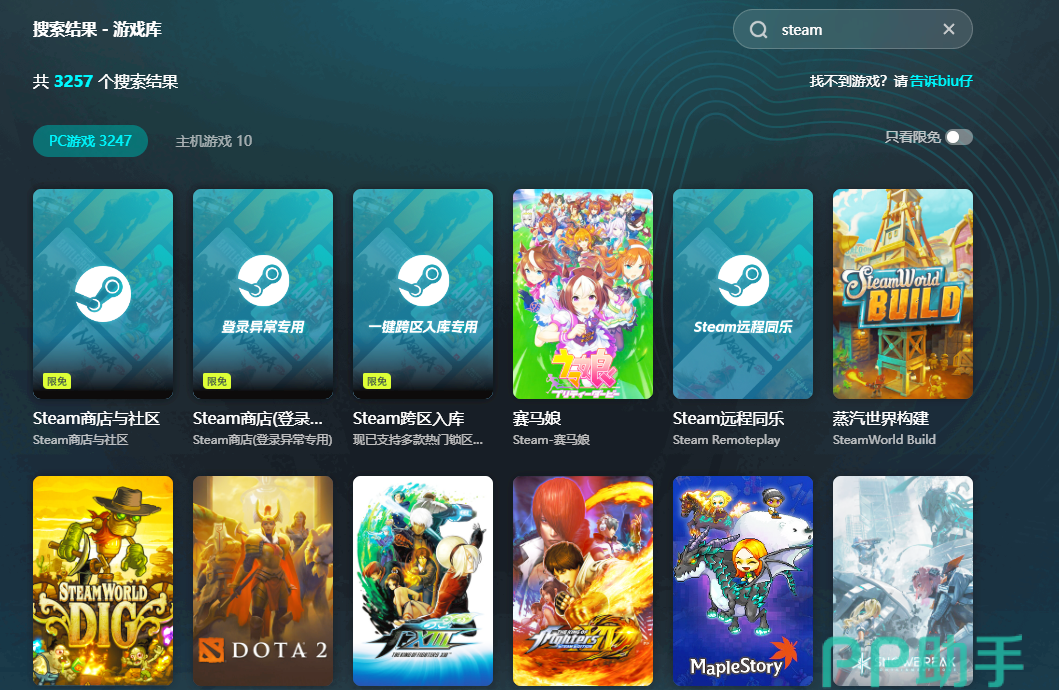This screenshot has width=1059, height=690.
Task: Open the 告诉biu仔 link
Action: coord(941,81)
